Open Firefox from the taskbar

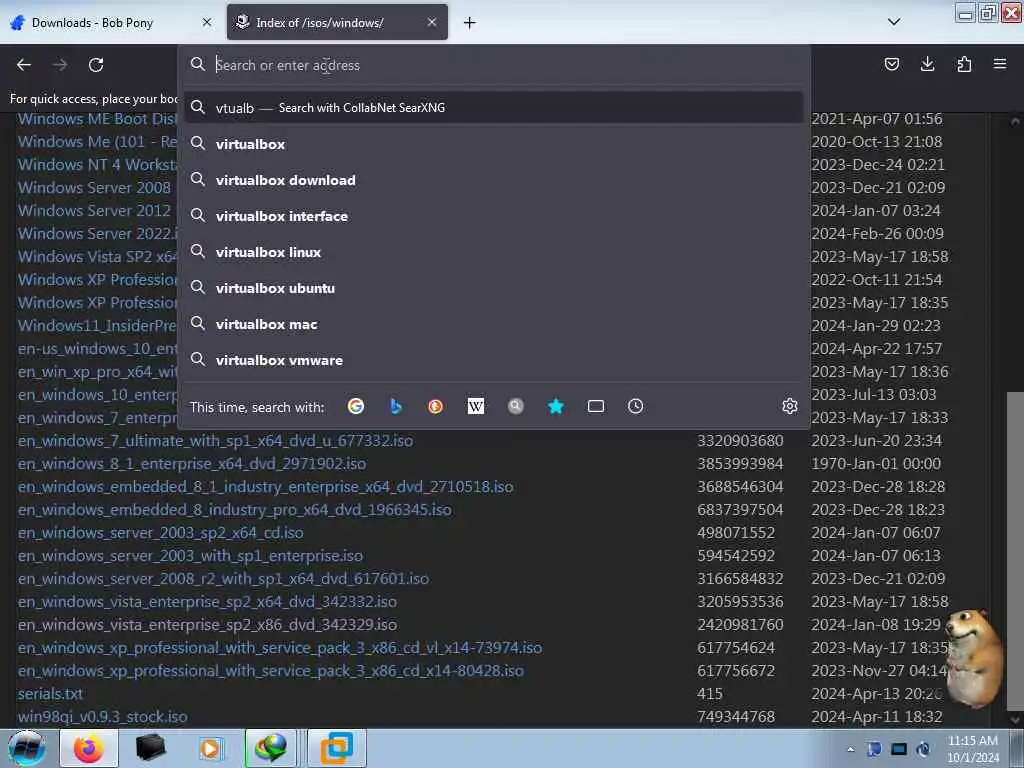point(89,748)
